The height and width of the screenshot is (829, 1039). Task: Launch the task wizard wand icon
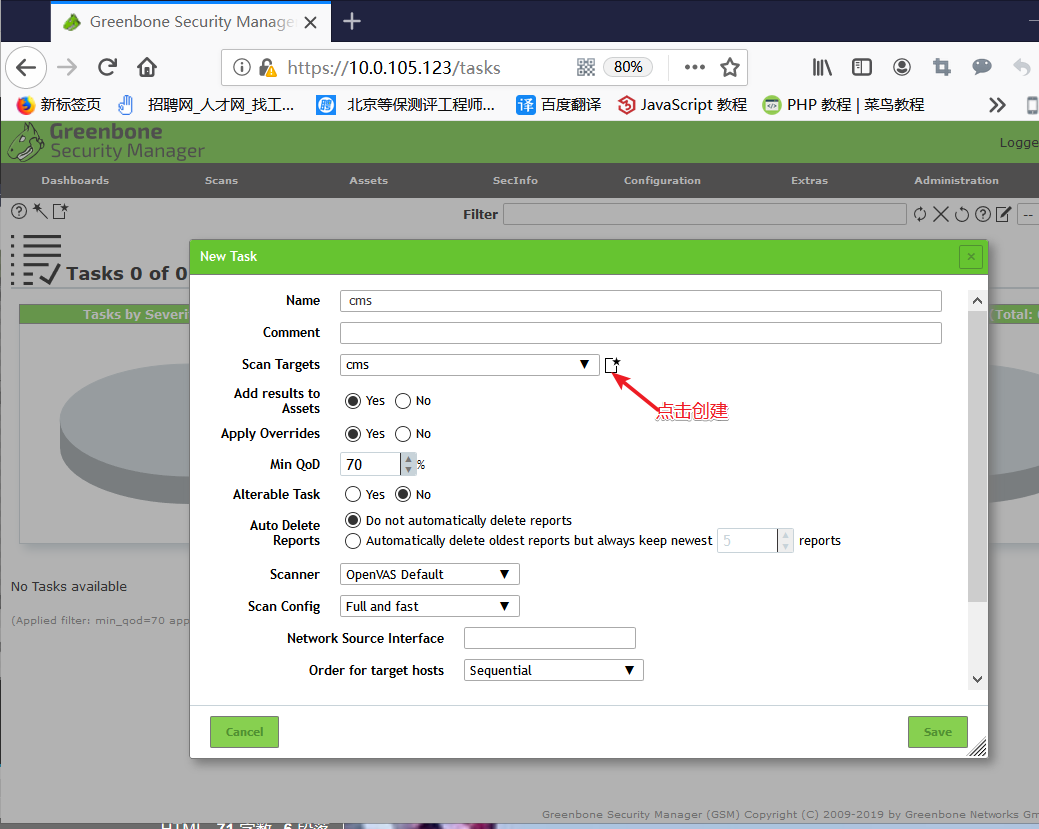click(x=40, y=211)
